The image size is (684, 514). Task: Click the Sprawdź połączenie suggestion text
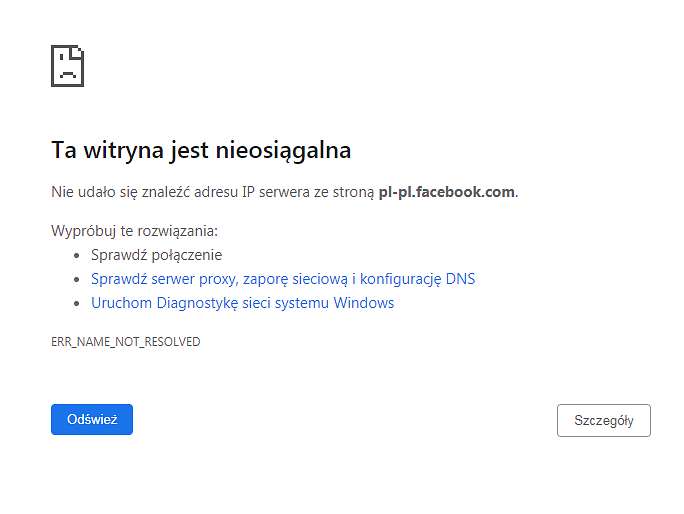click(x=157, y=255)
